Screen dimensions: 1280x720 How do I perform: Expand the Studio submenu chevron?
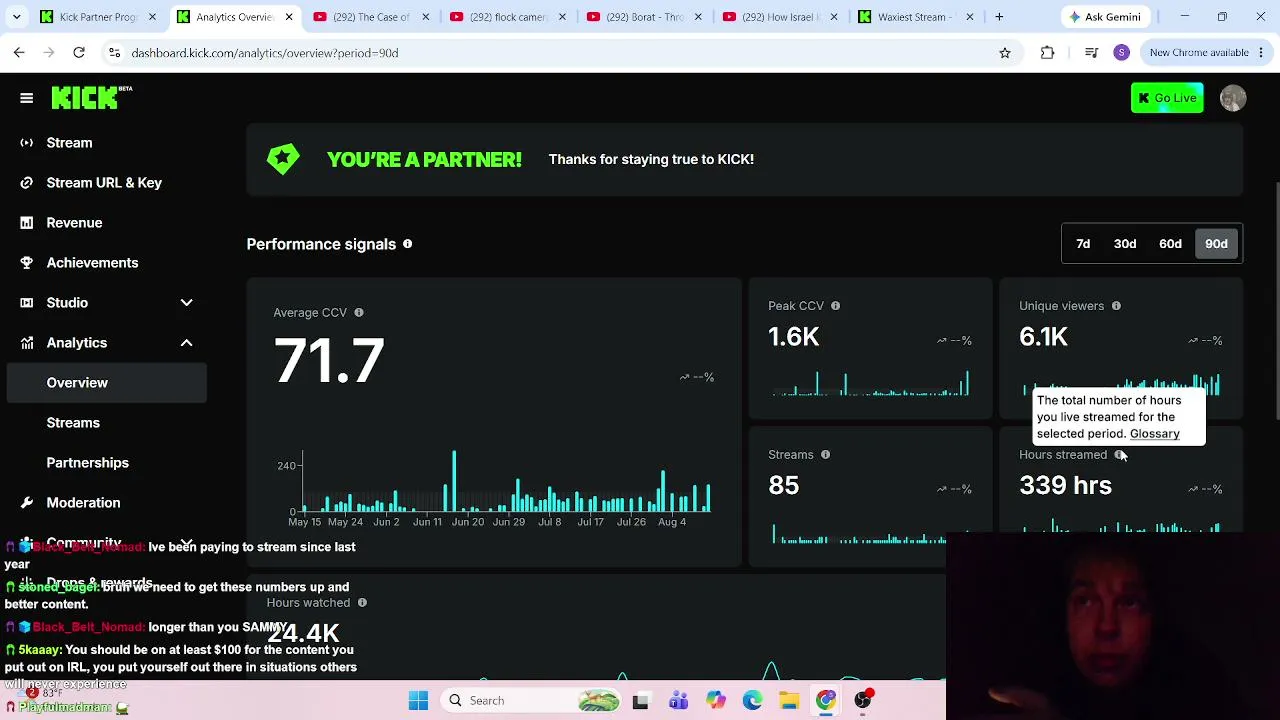(186, 303)
